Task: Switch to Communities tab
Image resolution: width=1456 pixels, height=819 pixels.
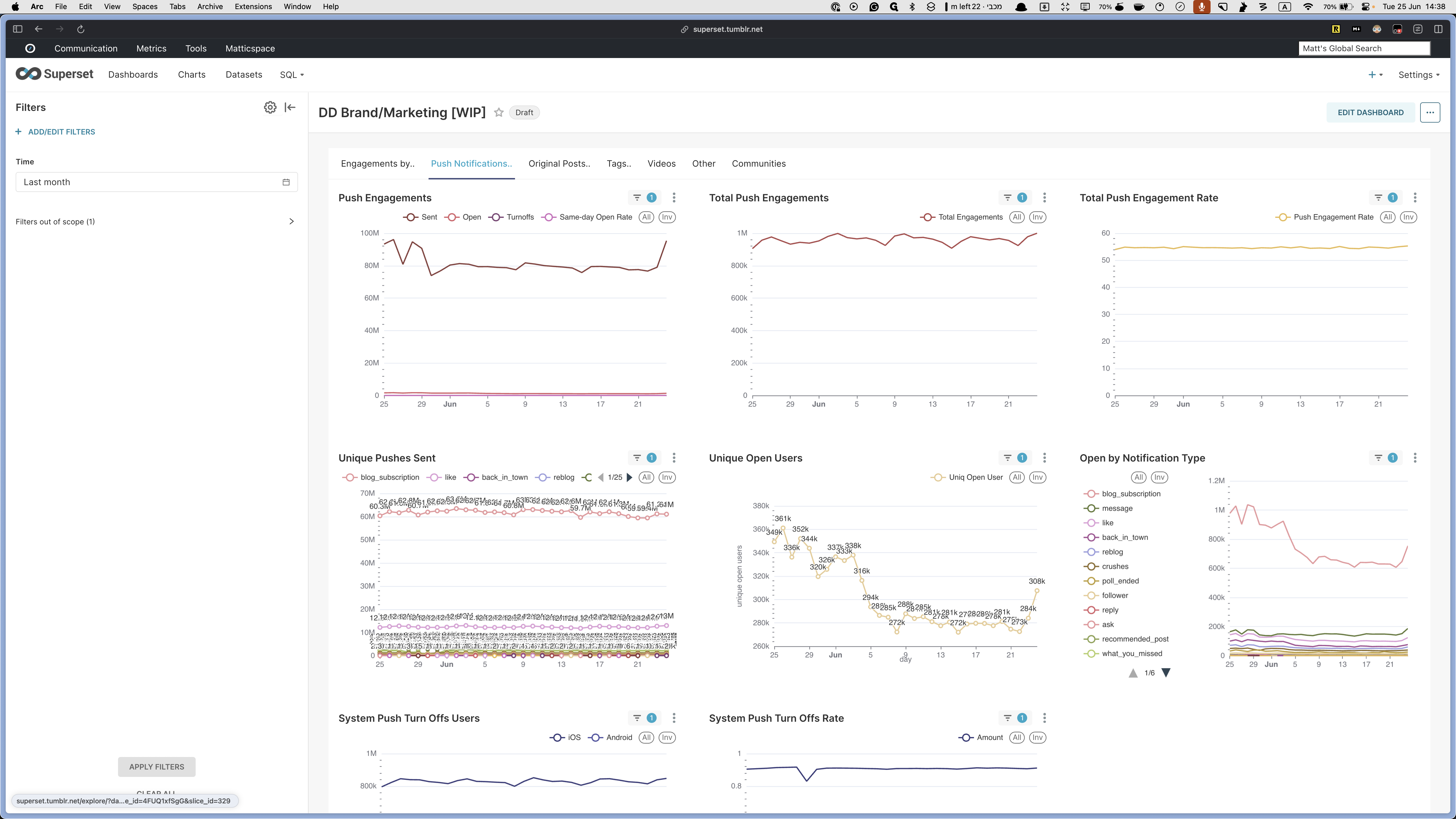Action: [758, 163]
